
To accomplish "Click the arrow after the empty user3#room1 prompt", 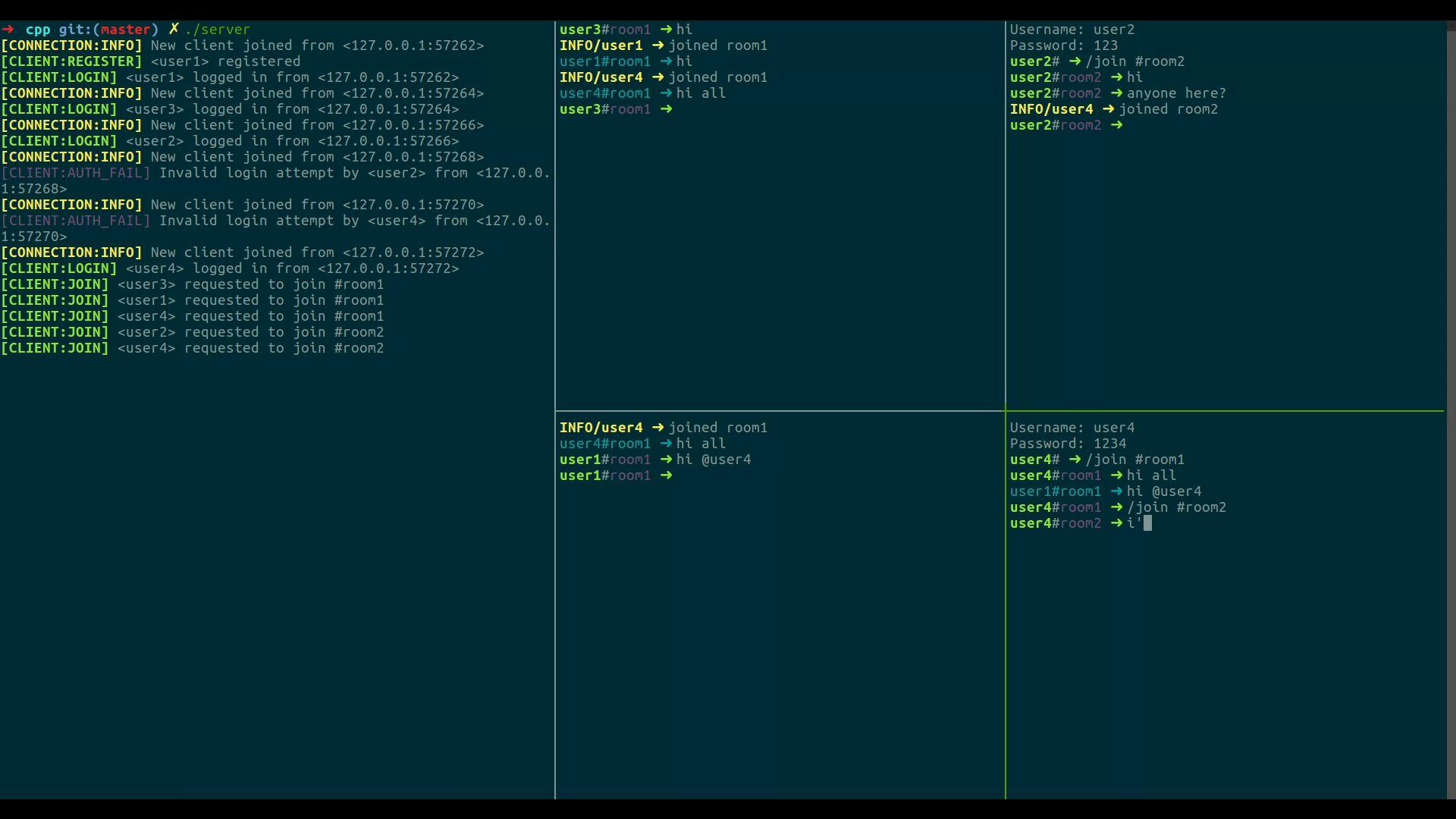I will [x=666, y=109].
